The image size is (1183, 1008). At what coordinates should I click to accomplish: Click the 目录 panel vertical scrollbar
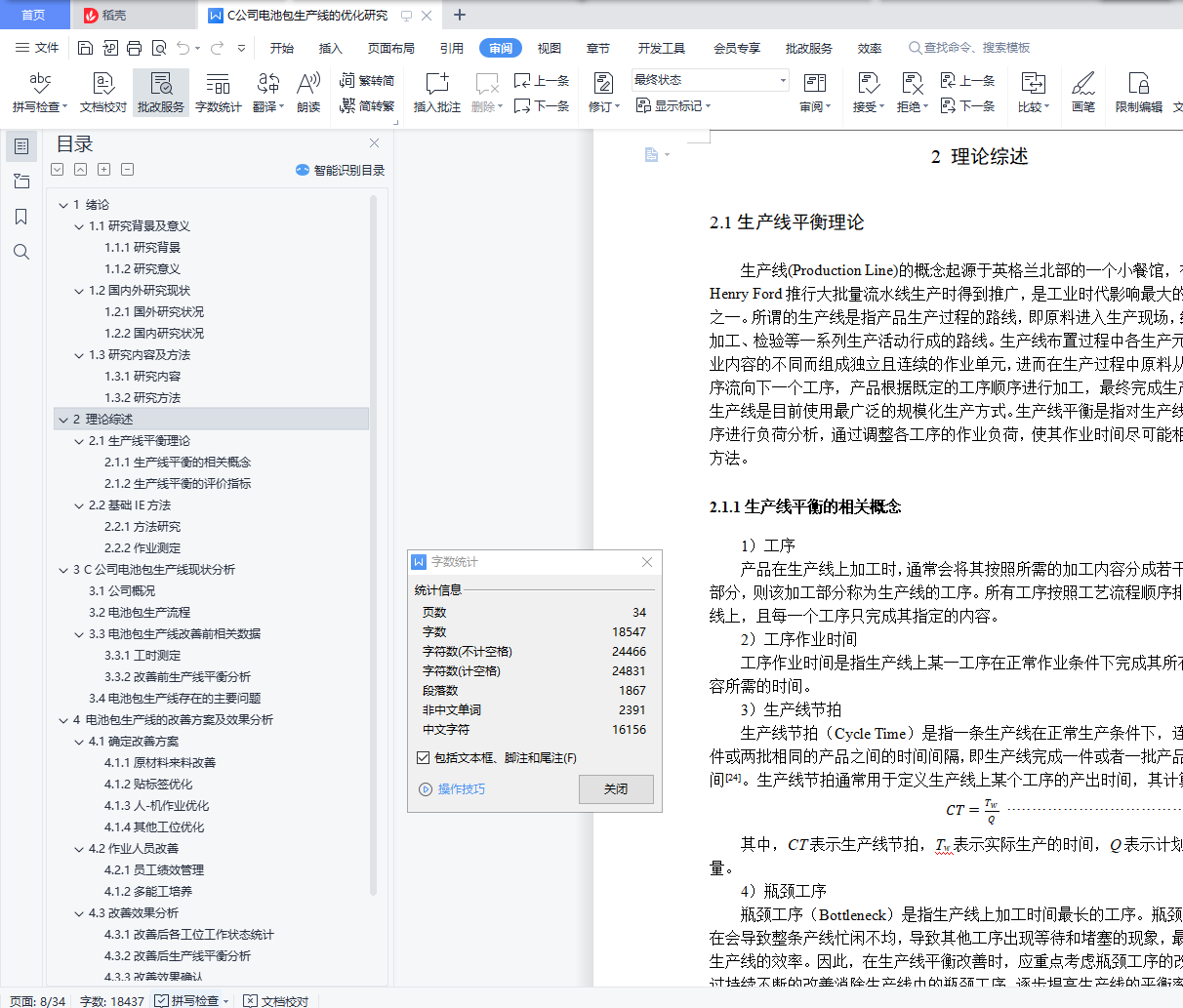point(373,544)
